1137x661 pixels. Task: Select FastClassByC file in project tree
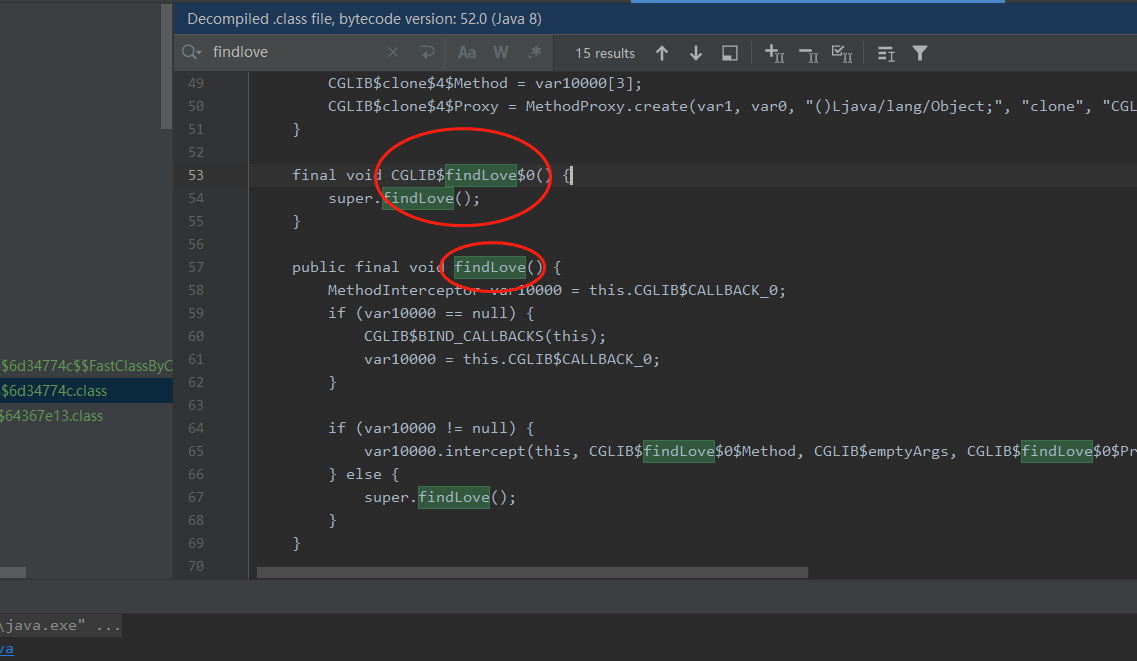pos(86,365)
